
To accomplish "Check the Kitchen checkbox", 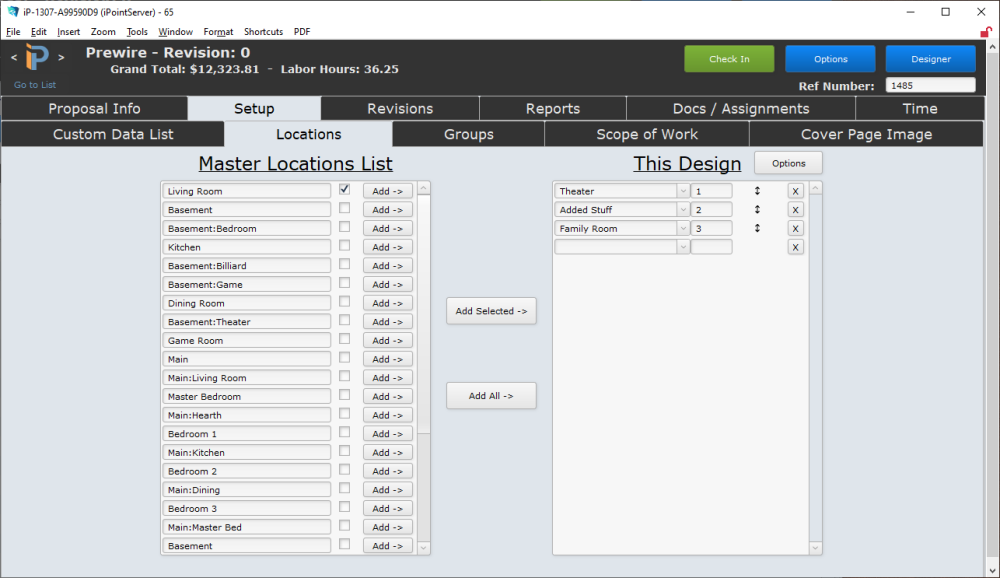I will (344, 246).
